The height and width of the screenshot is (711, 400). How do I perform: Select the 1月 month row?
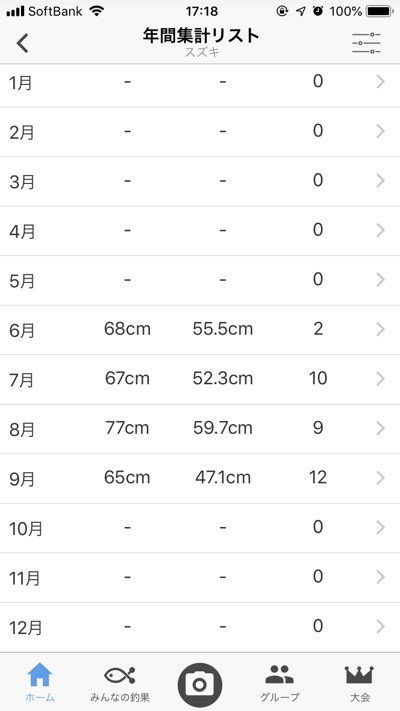point(200,85)
